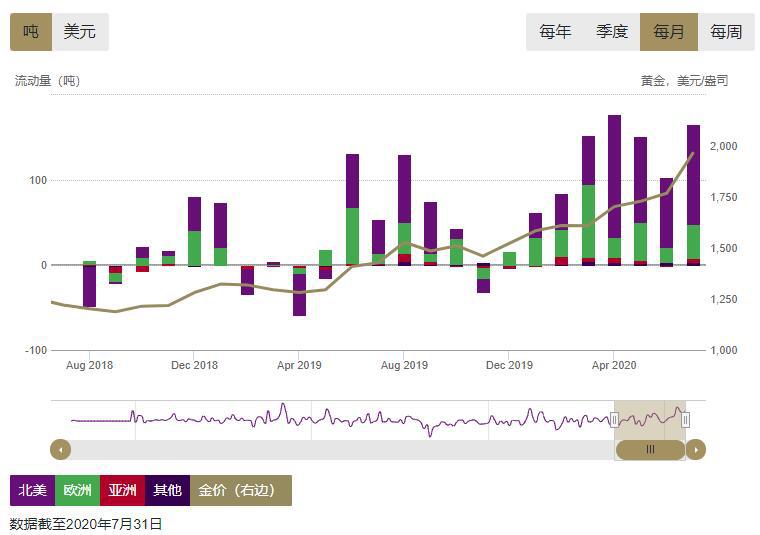
Task: Click the green Dec 2018 bar segment
Action: tap(194, 248)
